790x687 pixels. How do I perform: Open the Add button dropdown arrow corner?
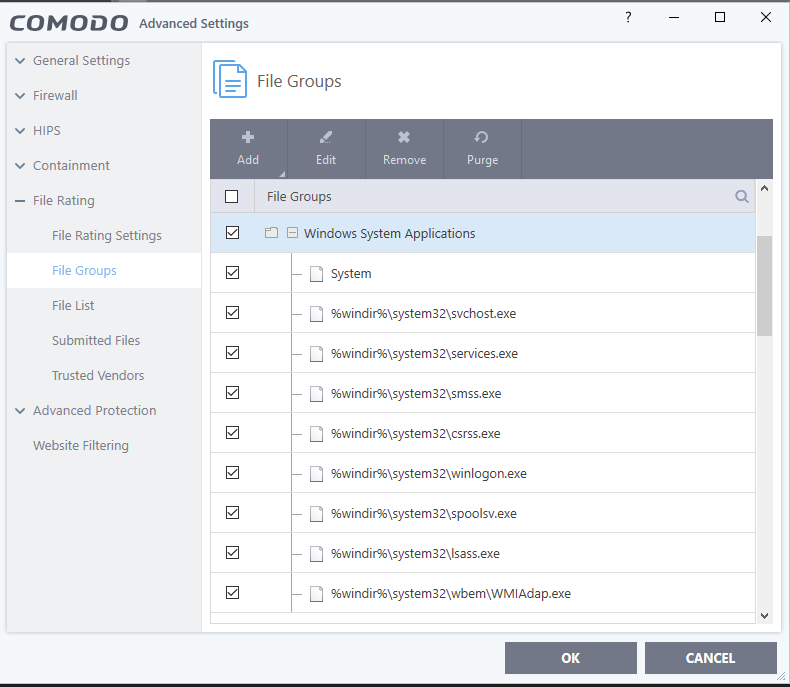pos(282,174)
